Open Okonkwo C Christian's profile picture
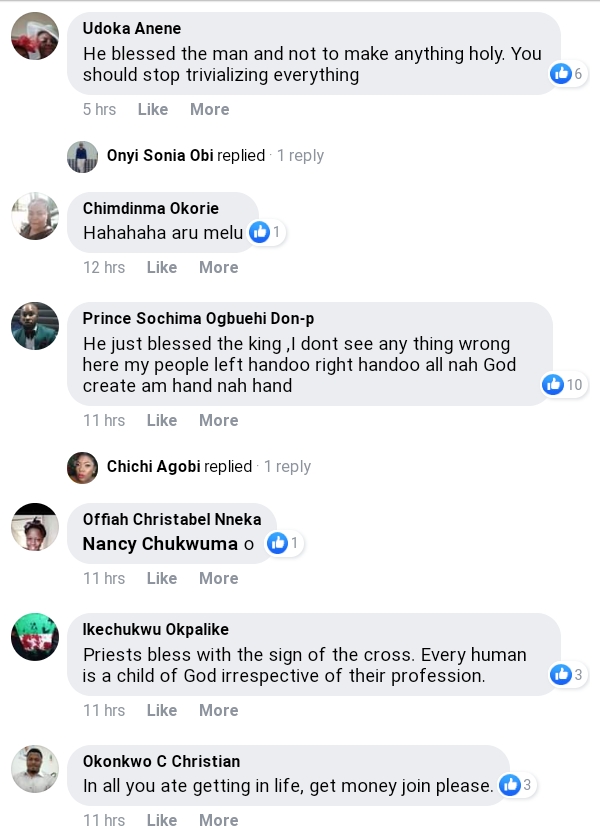The width and height of the screenshot is (600, 829). click(35, 769)
